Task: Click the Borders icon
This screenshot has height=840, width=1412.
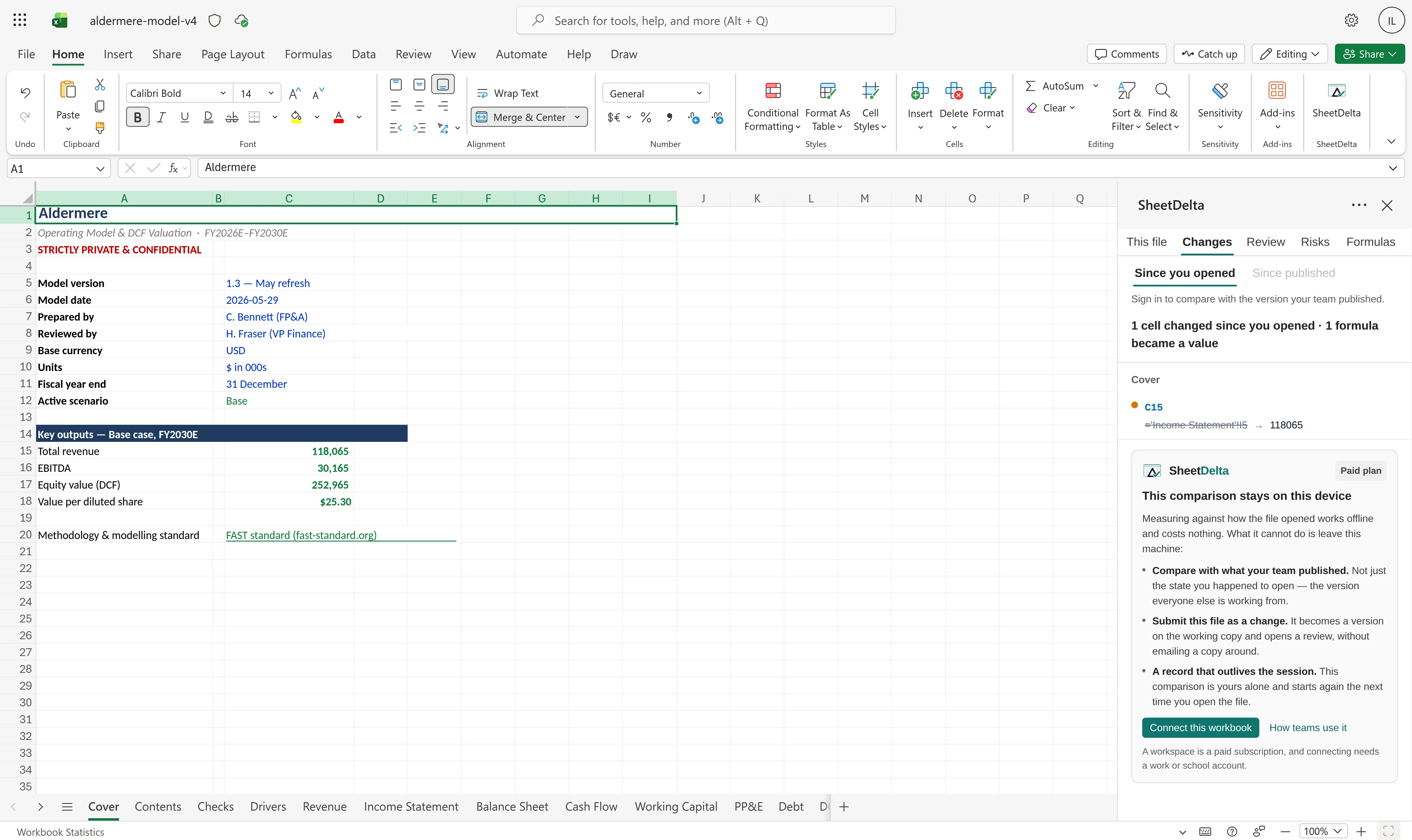Action: [254, 117]
